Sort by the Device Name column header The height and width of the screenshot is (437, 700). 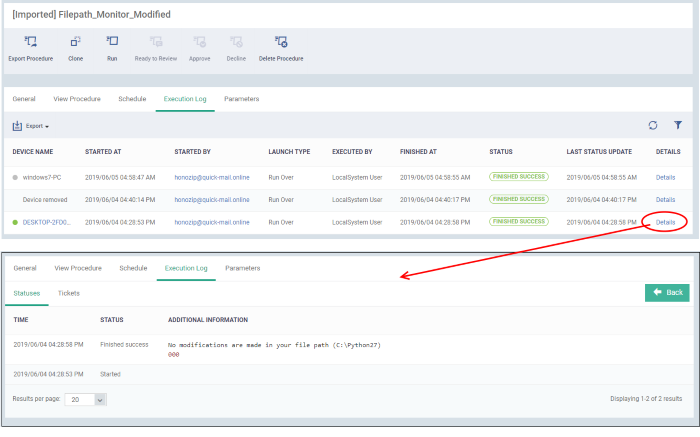[x=33, y=152]
